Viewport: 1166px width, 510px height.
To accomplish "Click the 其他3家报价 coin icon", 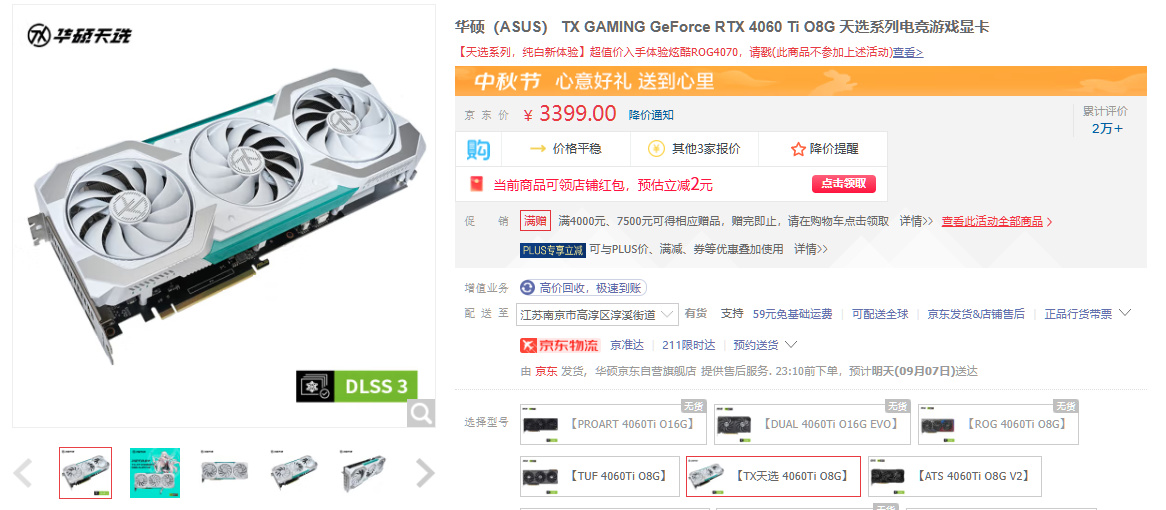I will (656, 149).
